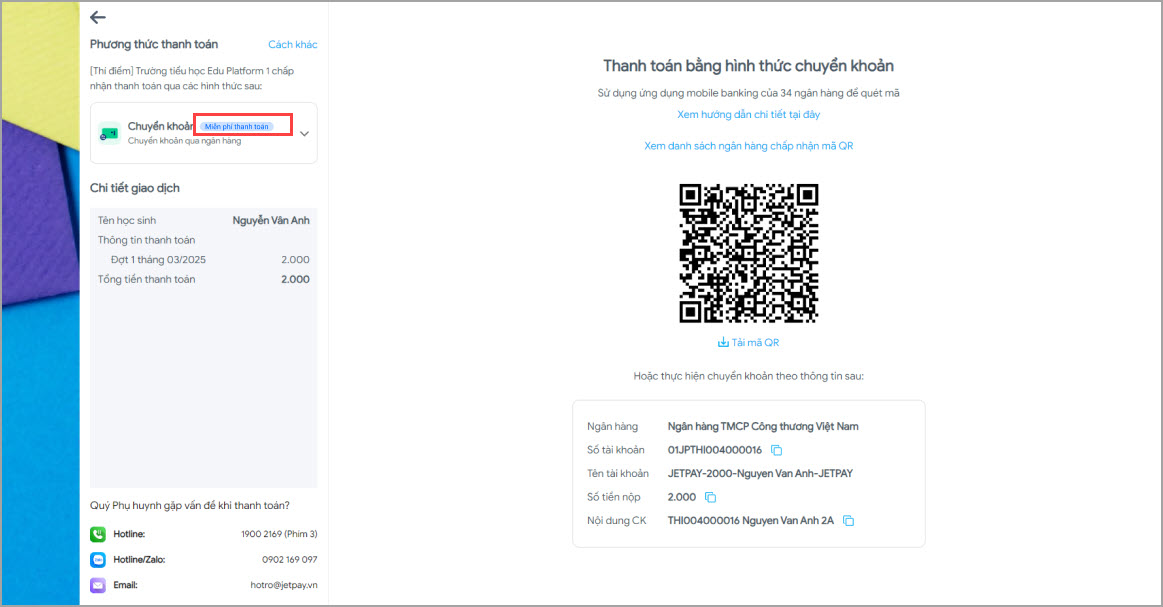Open the Cách khác link
This screenshot has width=1163, height=607.
[x=292, y=45]
